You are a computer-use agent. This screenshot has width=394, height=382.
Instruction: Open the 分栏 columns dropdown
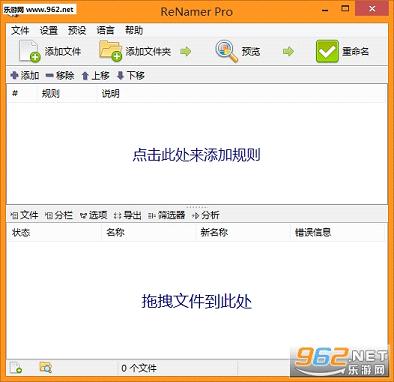59,215
